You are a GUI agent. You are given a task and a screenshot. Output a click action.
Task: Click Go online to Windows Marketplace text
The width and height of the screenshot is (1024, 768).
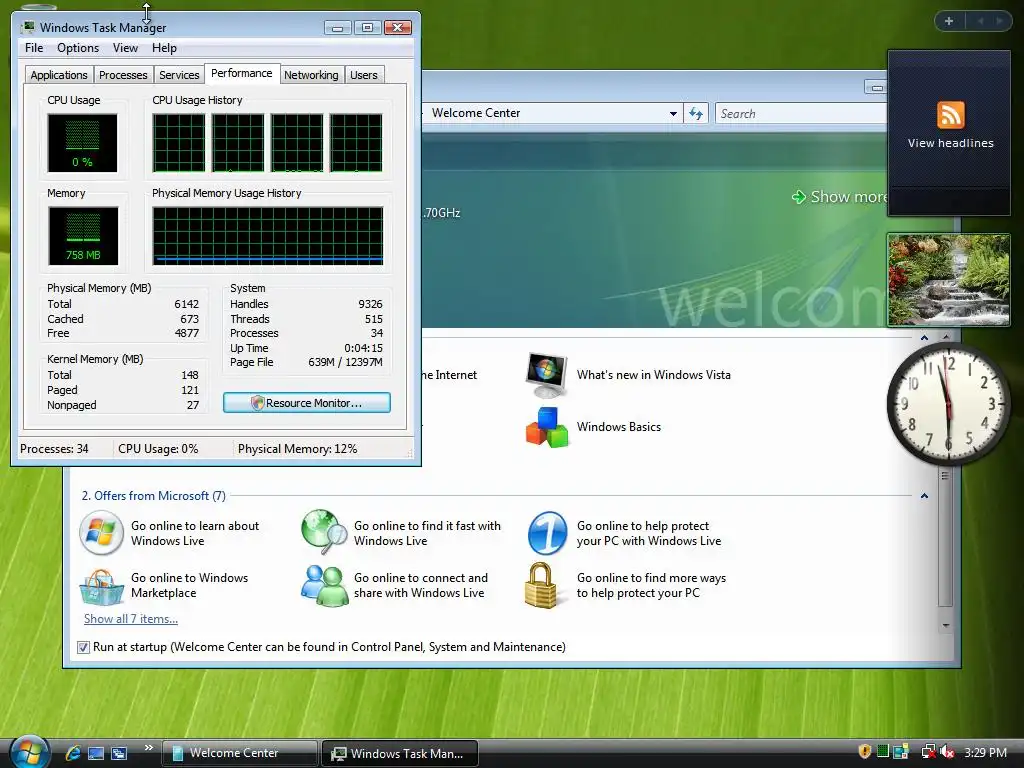189,585
